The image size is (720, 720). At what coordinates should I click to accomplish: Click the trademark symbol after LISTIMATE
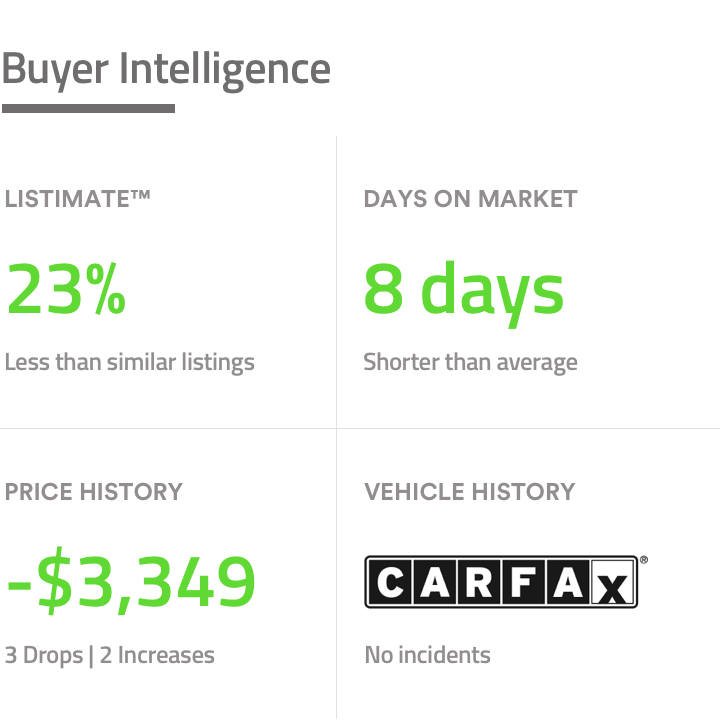(x=139, y=194)
